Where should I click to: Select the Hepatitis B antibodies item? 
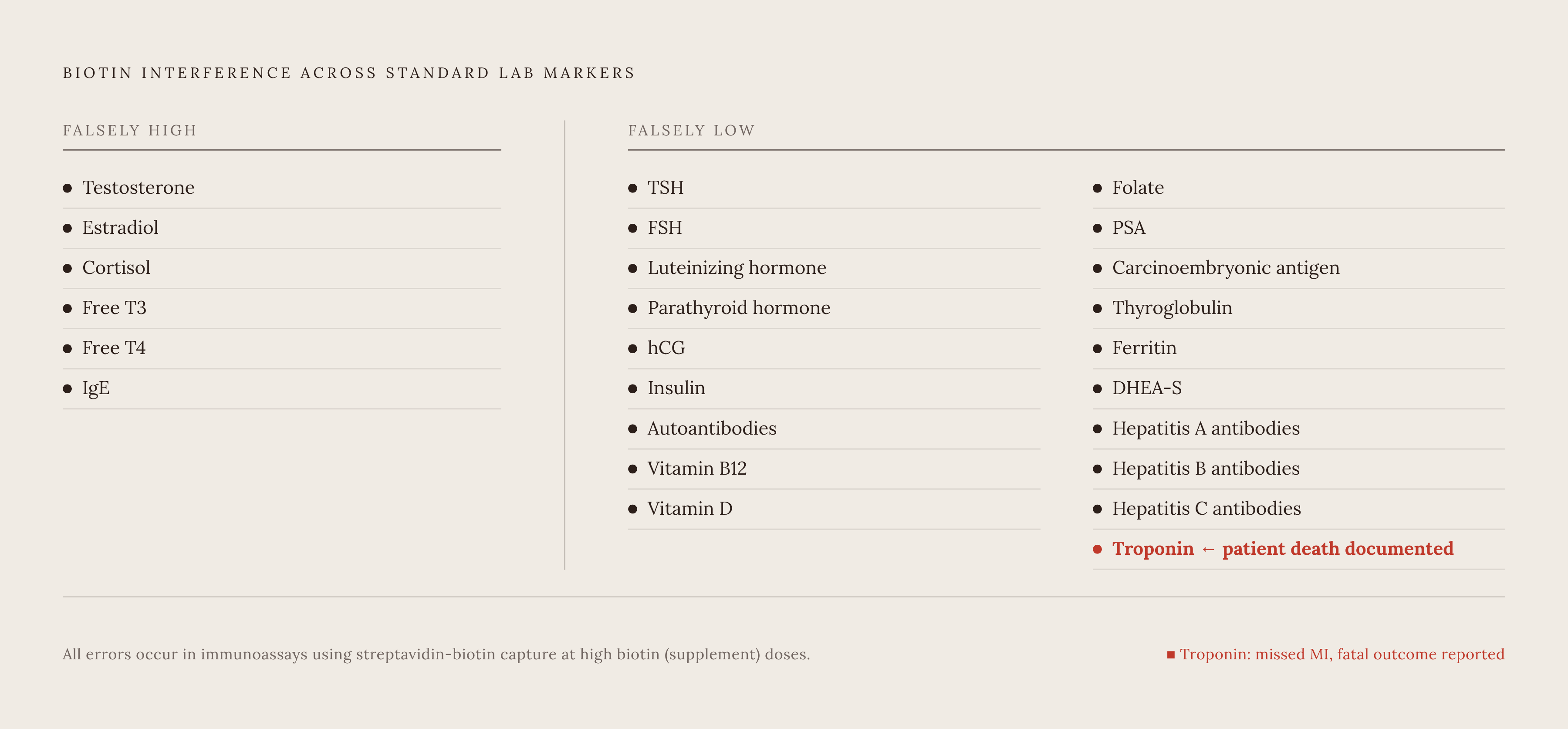point(1298,469)
